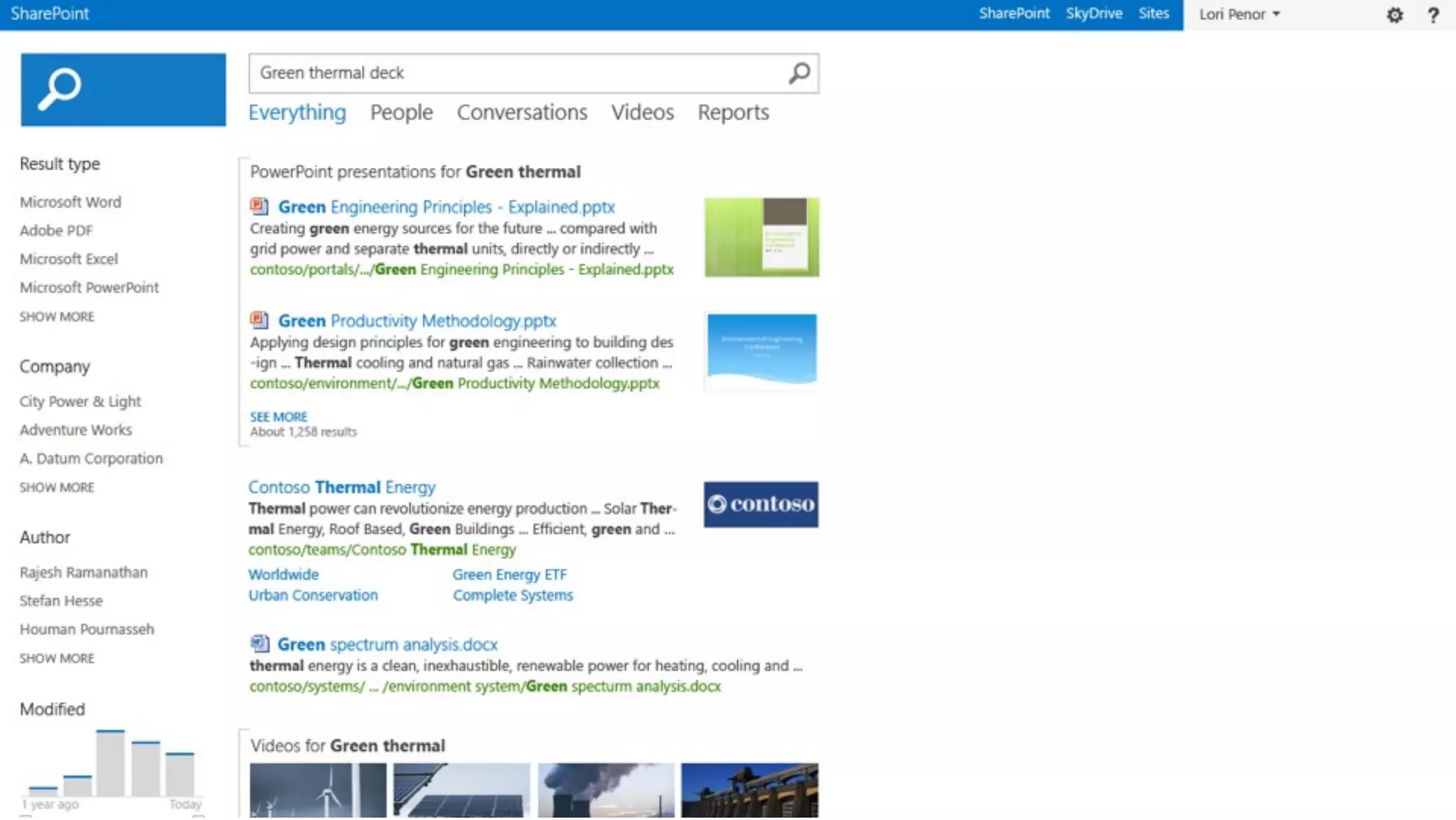Click PowerPoint icon beside Green Productivity Methodology
The image size is (1456, 820).
pos(259,320)
